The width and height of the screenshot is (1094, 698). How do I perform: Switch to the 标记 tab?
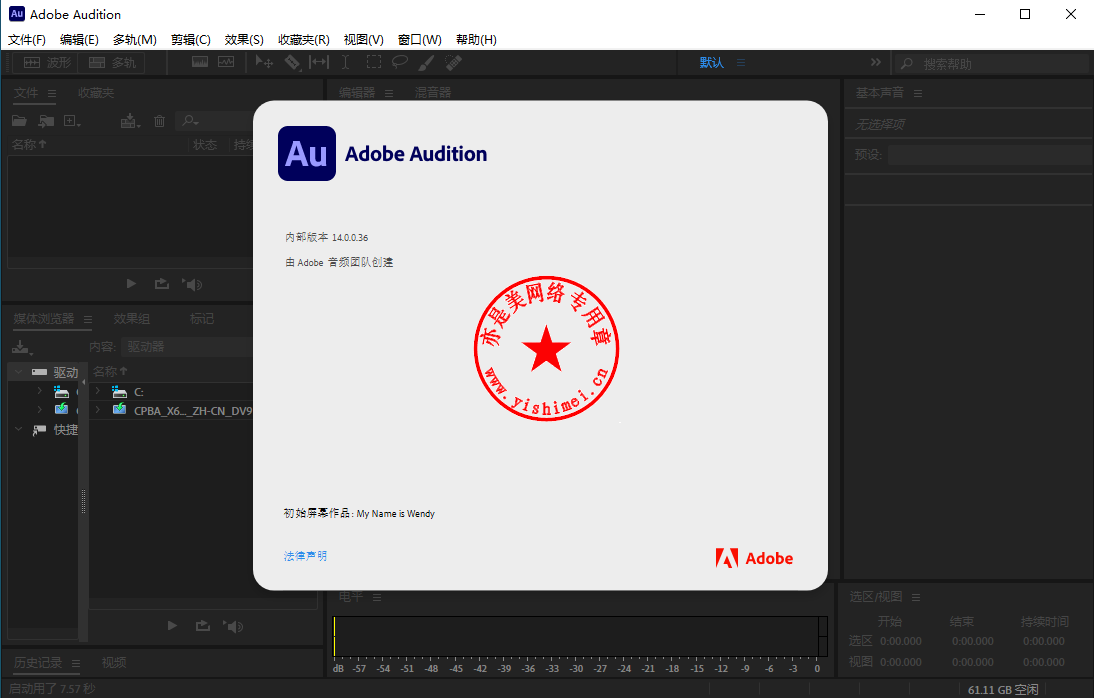pyautogui.click(x=202, y=319)
